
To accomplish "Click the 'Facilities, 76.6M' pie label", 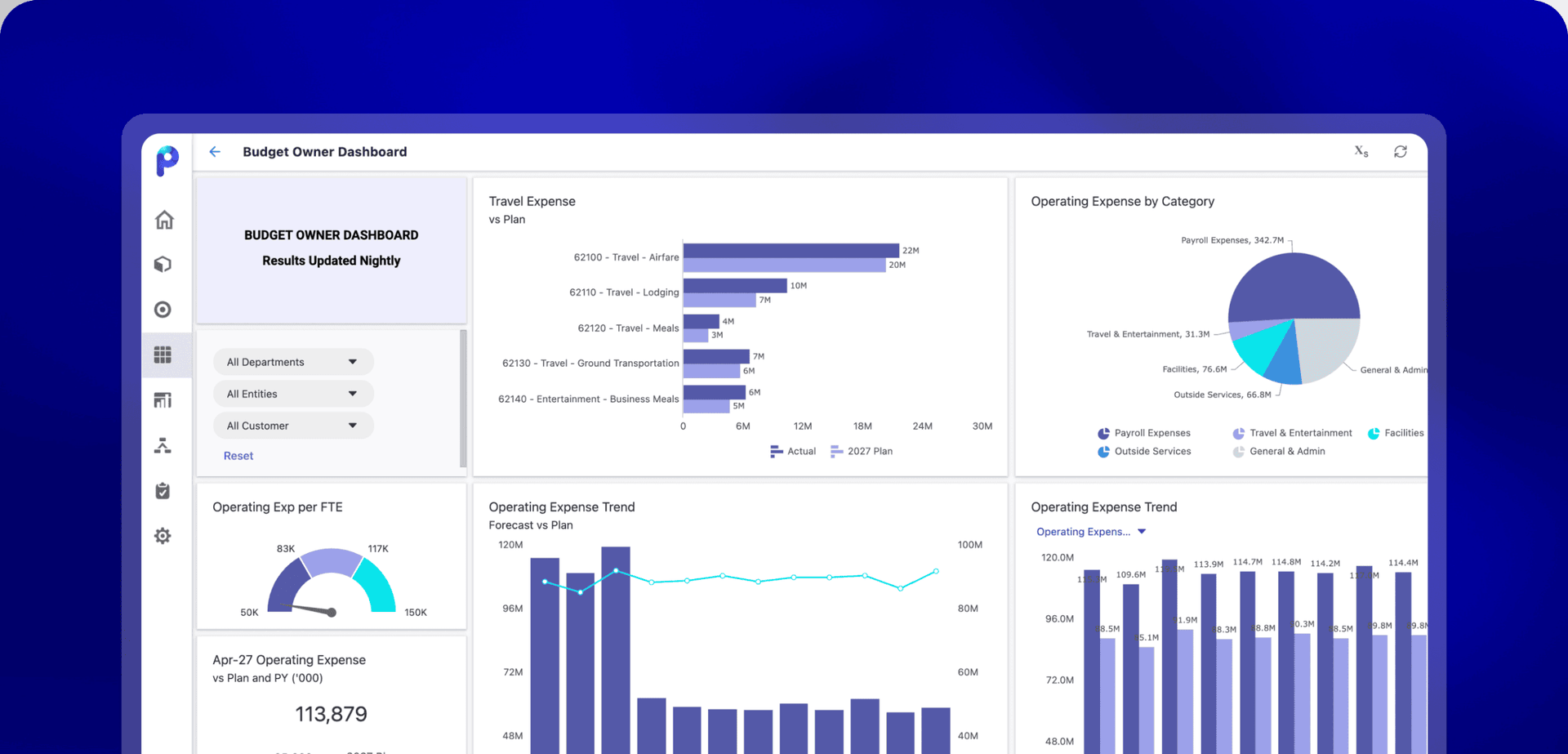I will pyautogui.click(x=1195, y=369).
